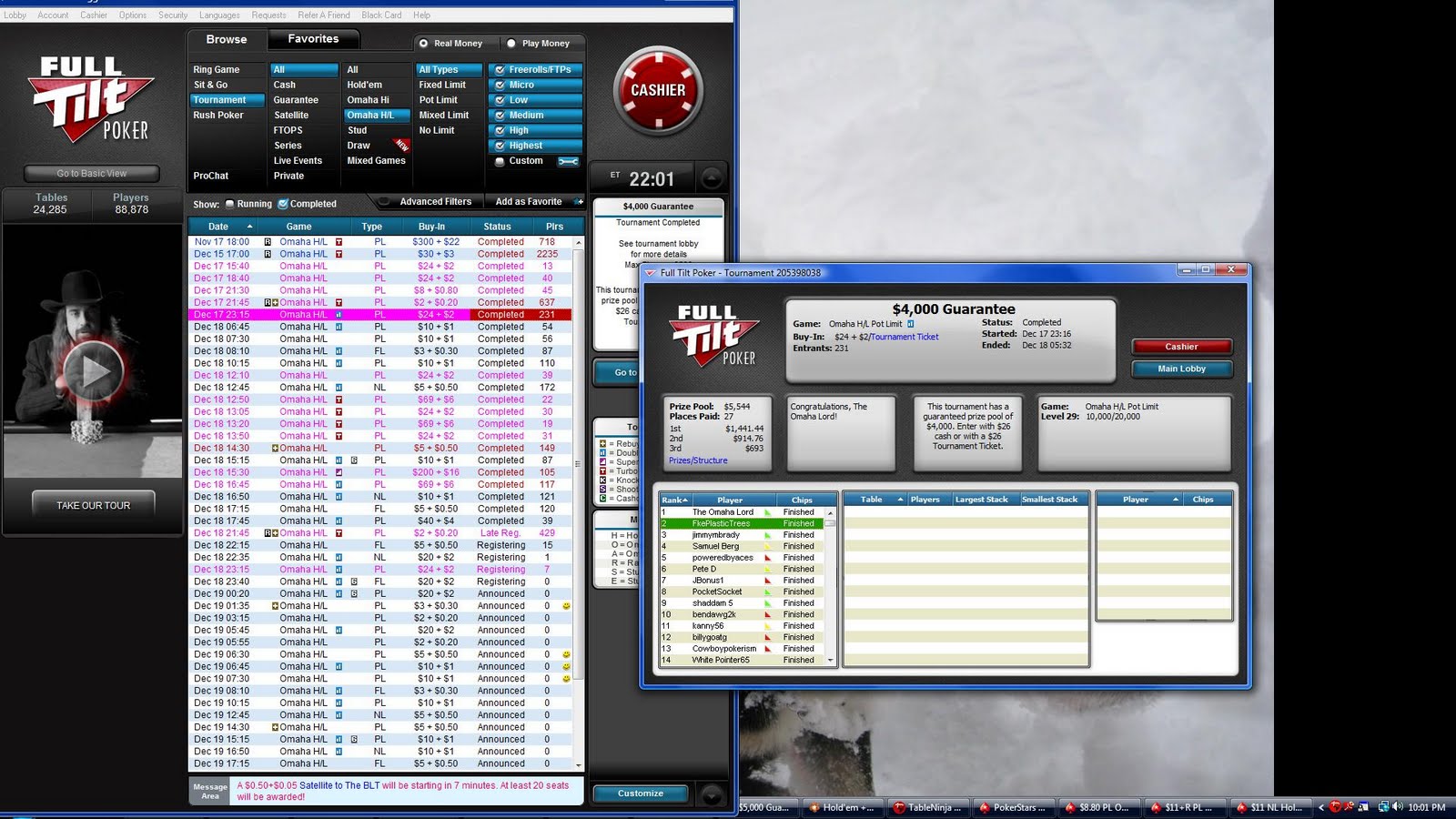Select Rush Poker game category
This screenshot has width=1456, height=819.
(218, 116)
